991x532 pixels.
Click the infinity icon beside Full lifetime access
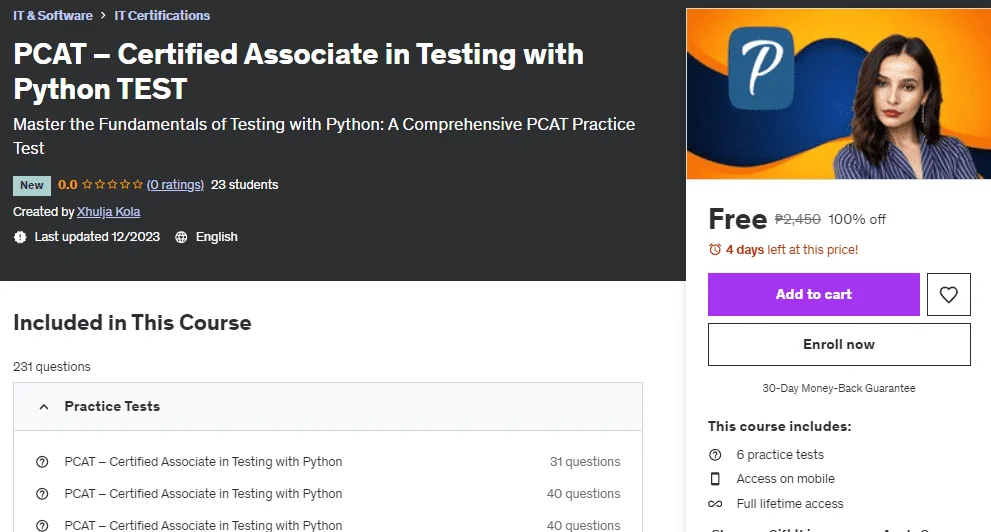point(715,504)
